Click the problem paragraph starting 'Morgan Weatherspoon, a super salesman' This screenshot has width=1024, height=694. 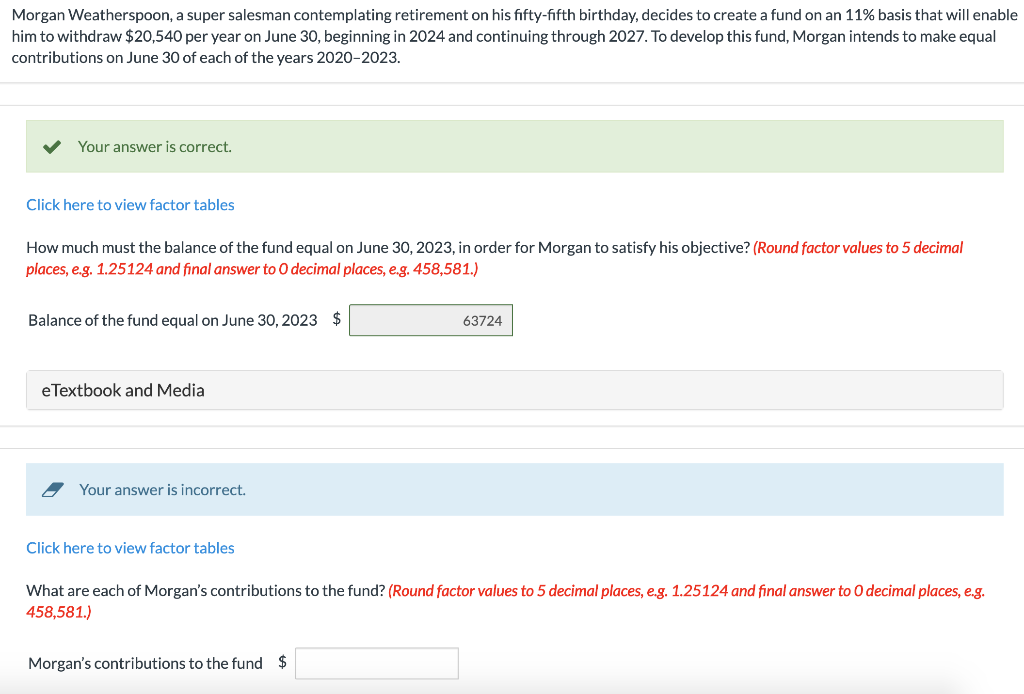[515, 37]
